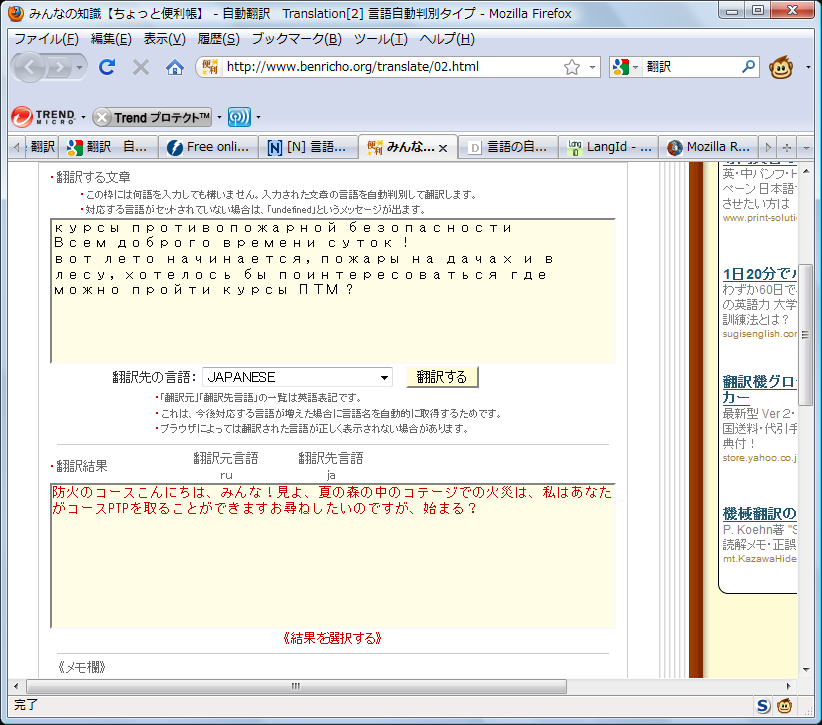The image size is (822, 725).
Task: Click the ad frame scroll up arrow
Action: point(806,171)
